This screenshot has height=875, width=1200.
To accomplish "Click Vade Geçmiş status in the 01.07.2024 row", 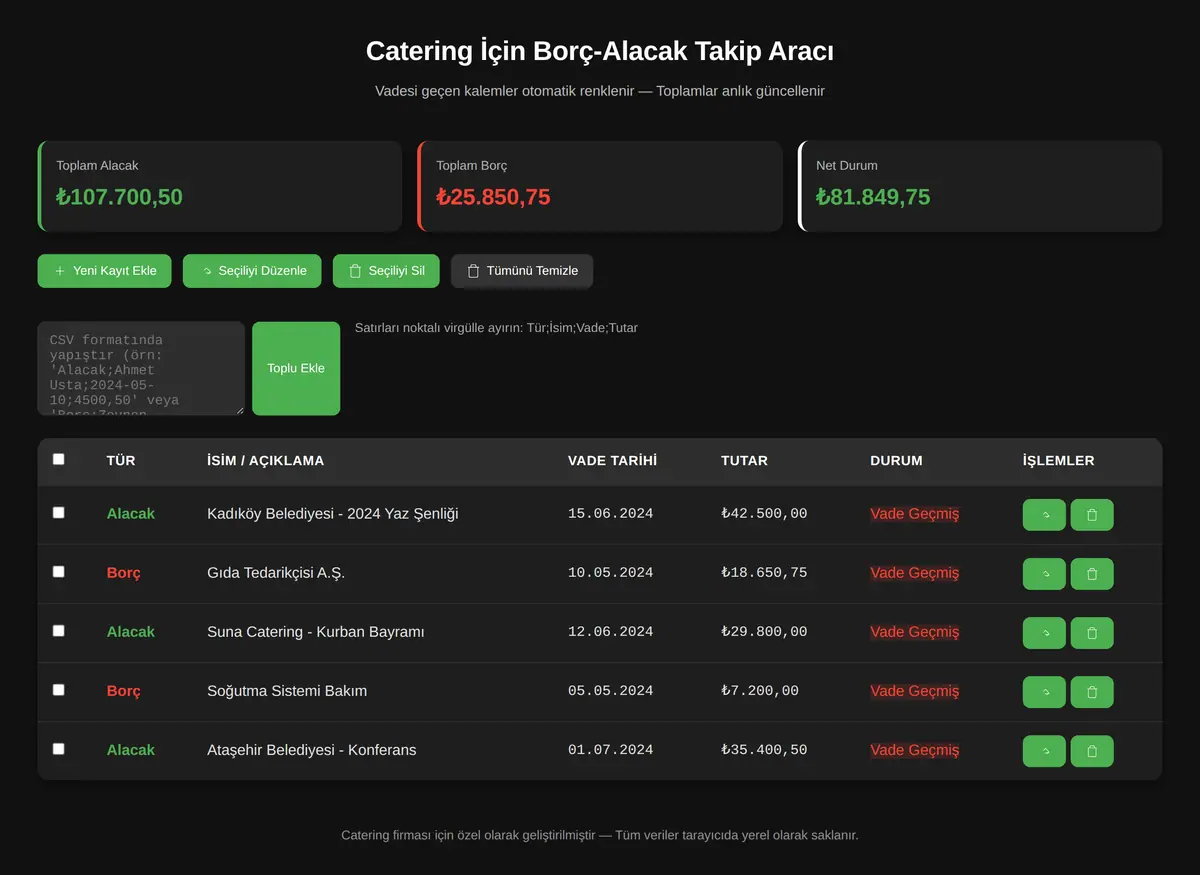I will coord(915,750).
